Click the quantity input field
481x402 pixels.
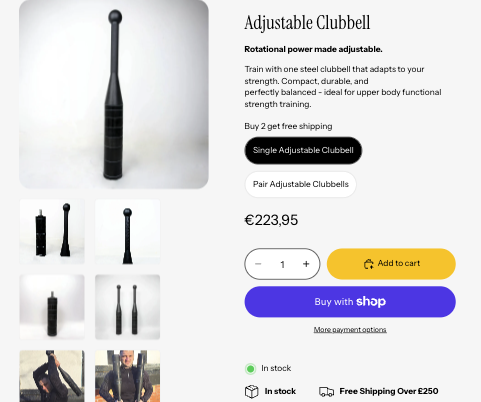(x=282, y=264)
